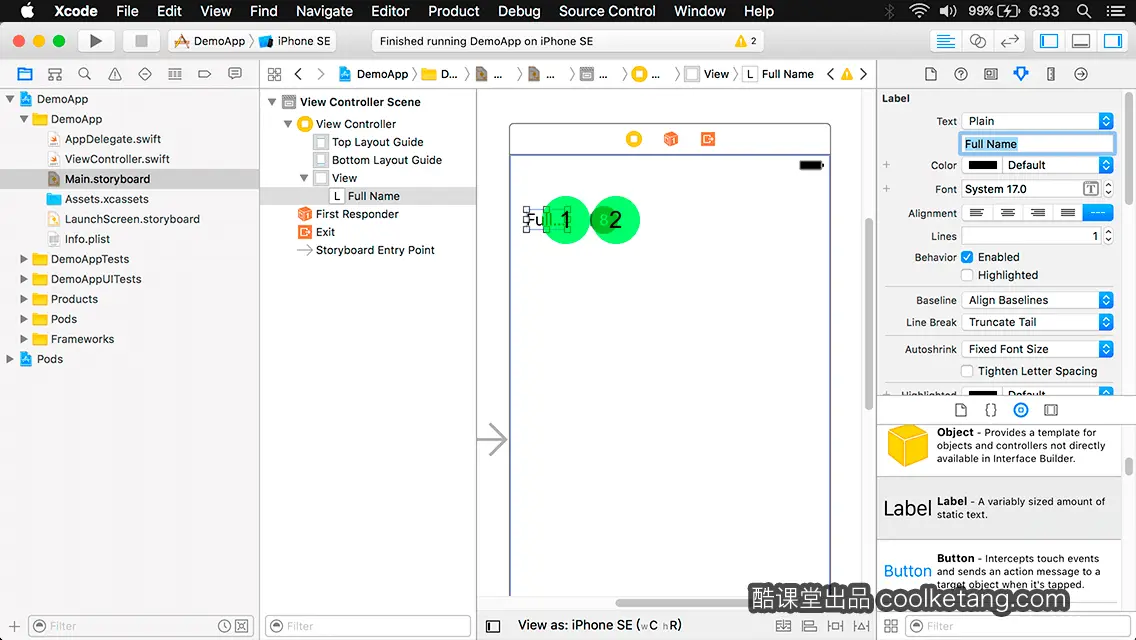Select the Attributes inspector
The height and width of the screenshot is (640, 1136).
pos(1021,74)
